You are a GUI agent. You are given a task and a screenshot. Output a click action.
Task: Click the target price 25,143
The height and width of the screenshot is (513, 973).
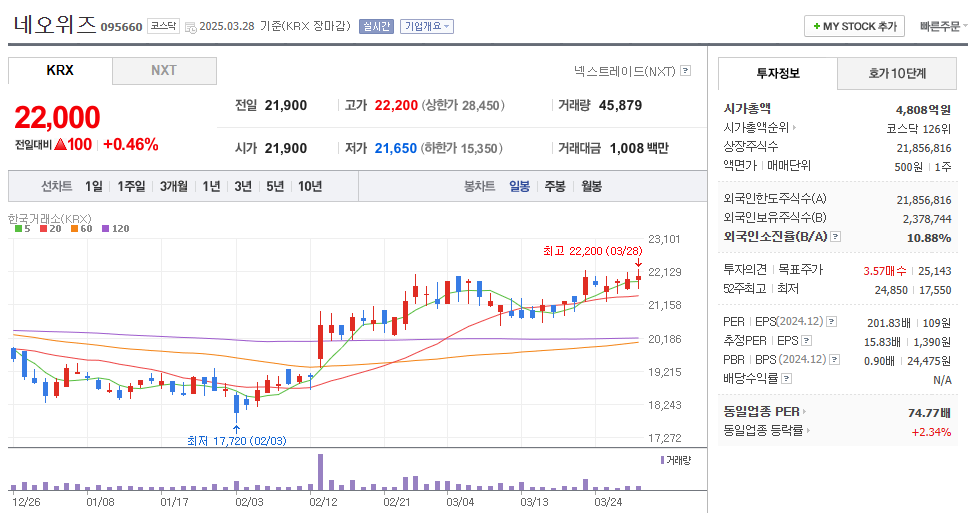click(x=935, y=271)
